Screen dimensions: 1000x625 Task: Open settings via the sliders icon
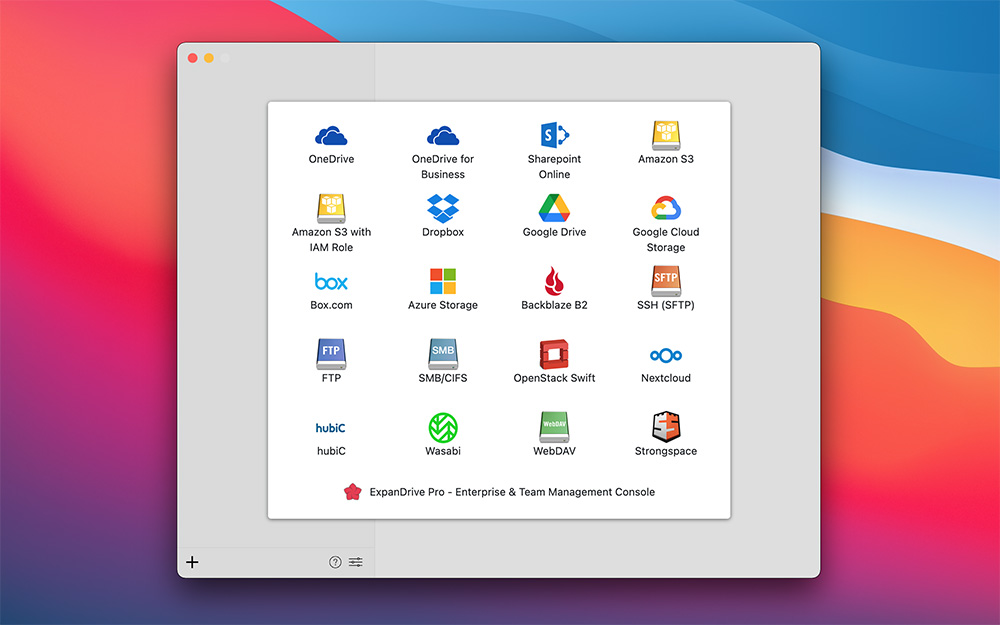[x=355, y=562]
